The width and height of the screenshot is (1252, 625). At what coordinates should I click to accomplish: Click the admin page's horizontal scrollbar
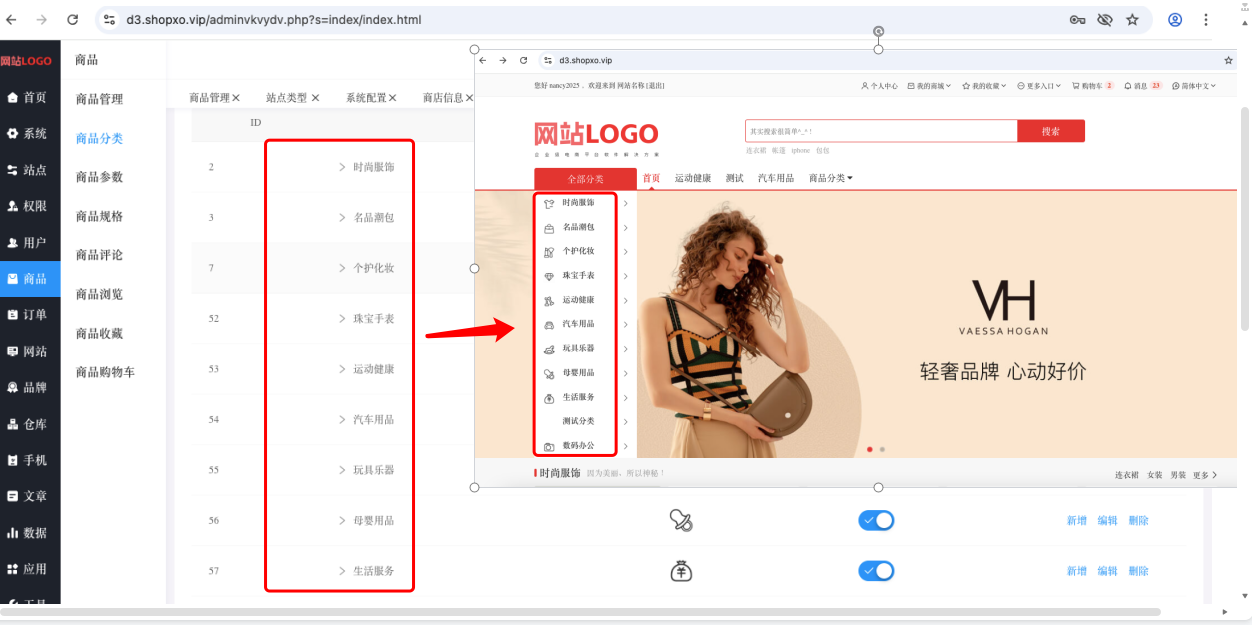(x=580, y=611)
